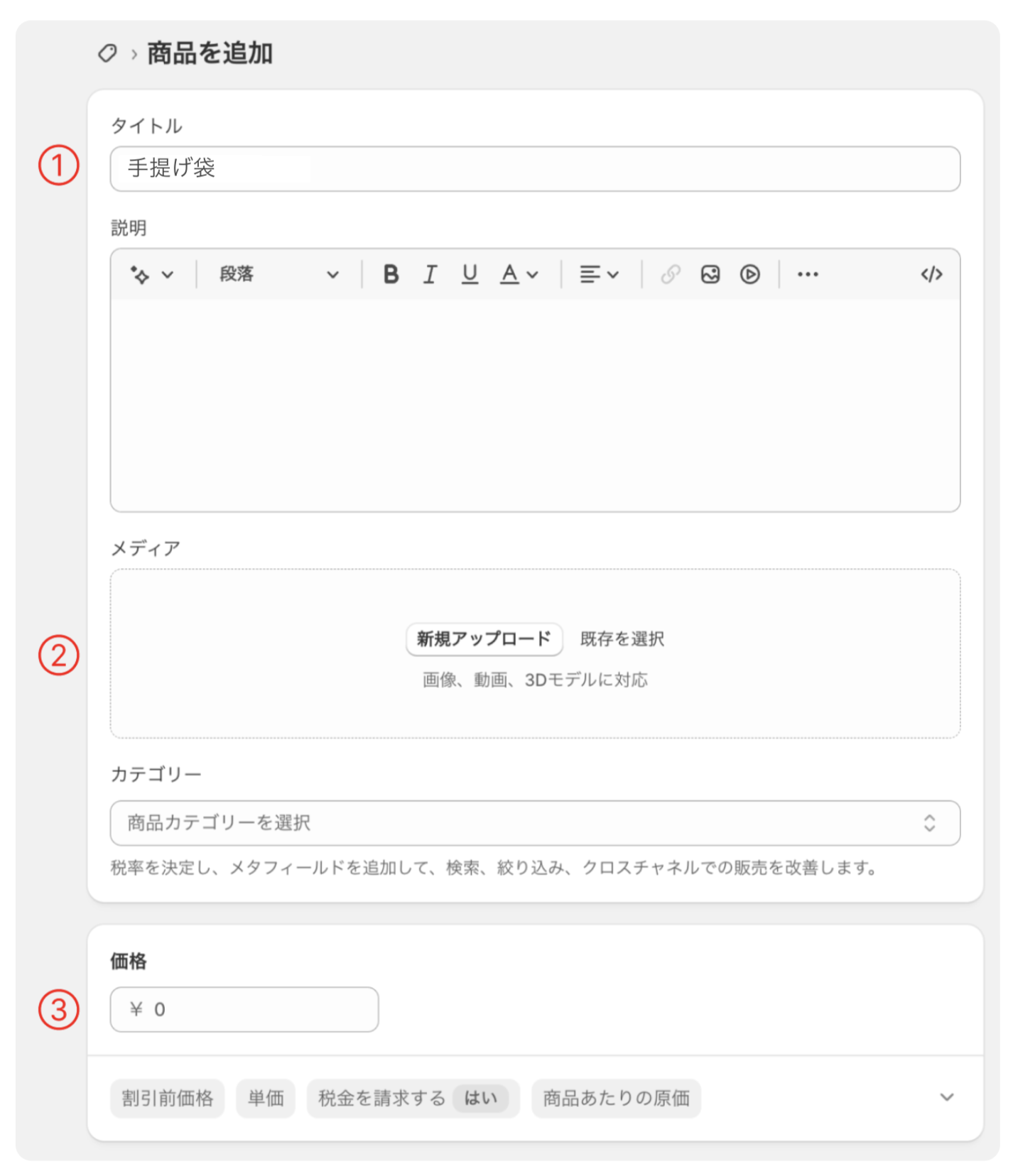Toggle italic formatting

pyautogui.click(x=430, y=274)
